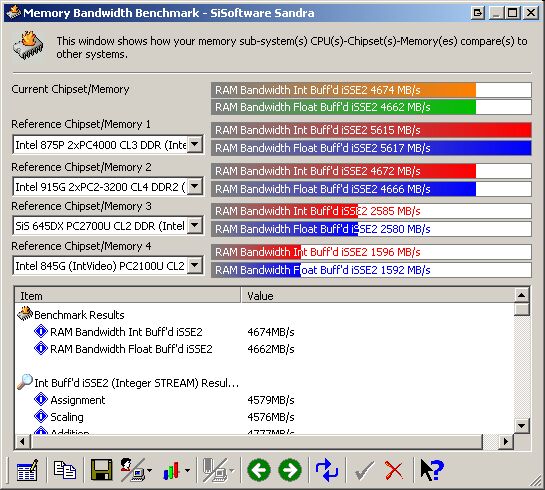Screen dimensions: 545x490
Task: Click the Item column header
Action: click(x=128, y=296)
